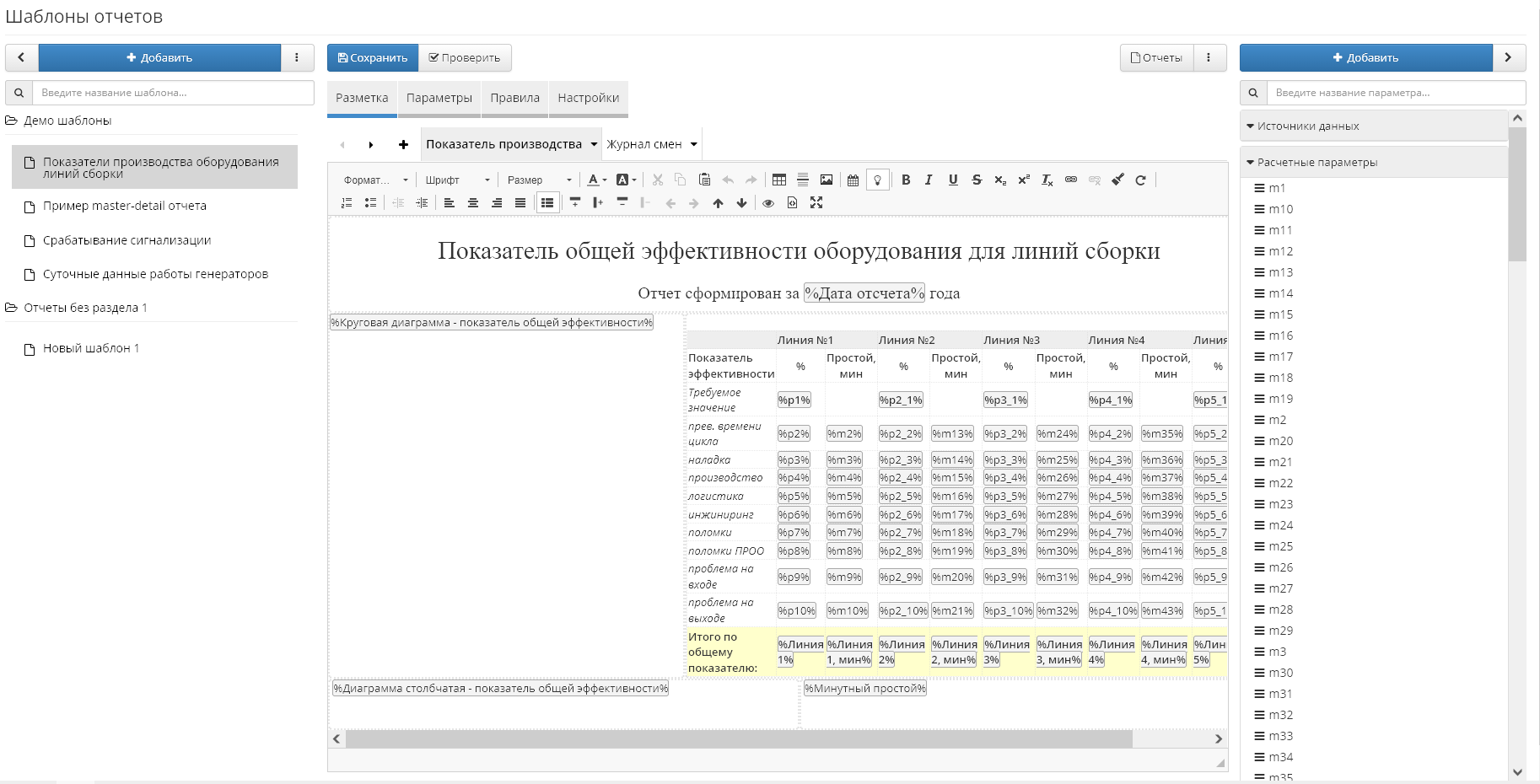The width and height of the screenshot is (1540, 784).
Task: Open the background color picker
Action: (626, 180)
